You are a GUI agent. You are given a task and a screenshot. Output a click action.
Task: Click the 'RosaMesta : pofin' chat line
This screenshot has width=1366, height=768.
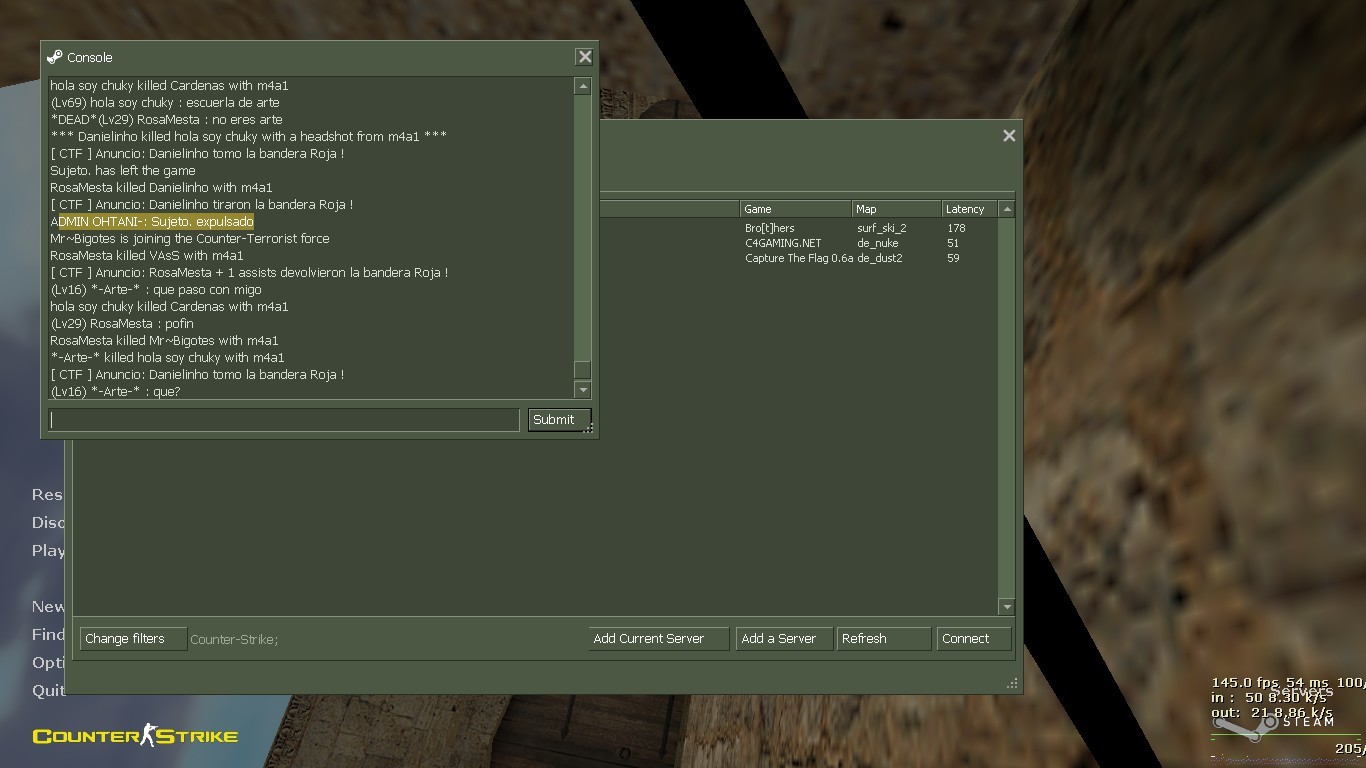[122, 324]
